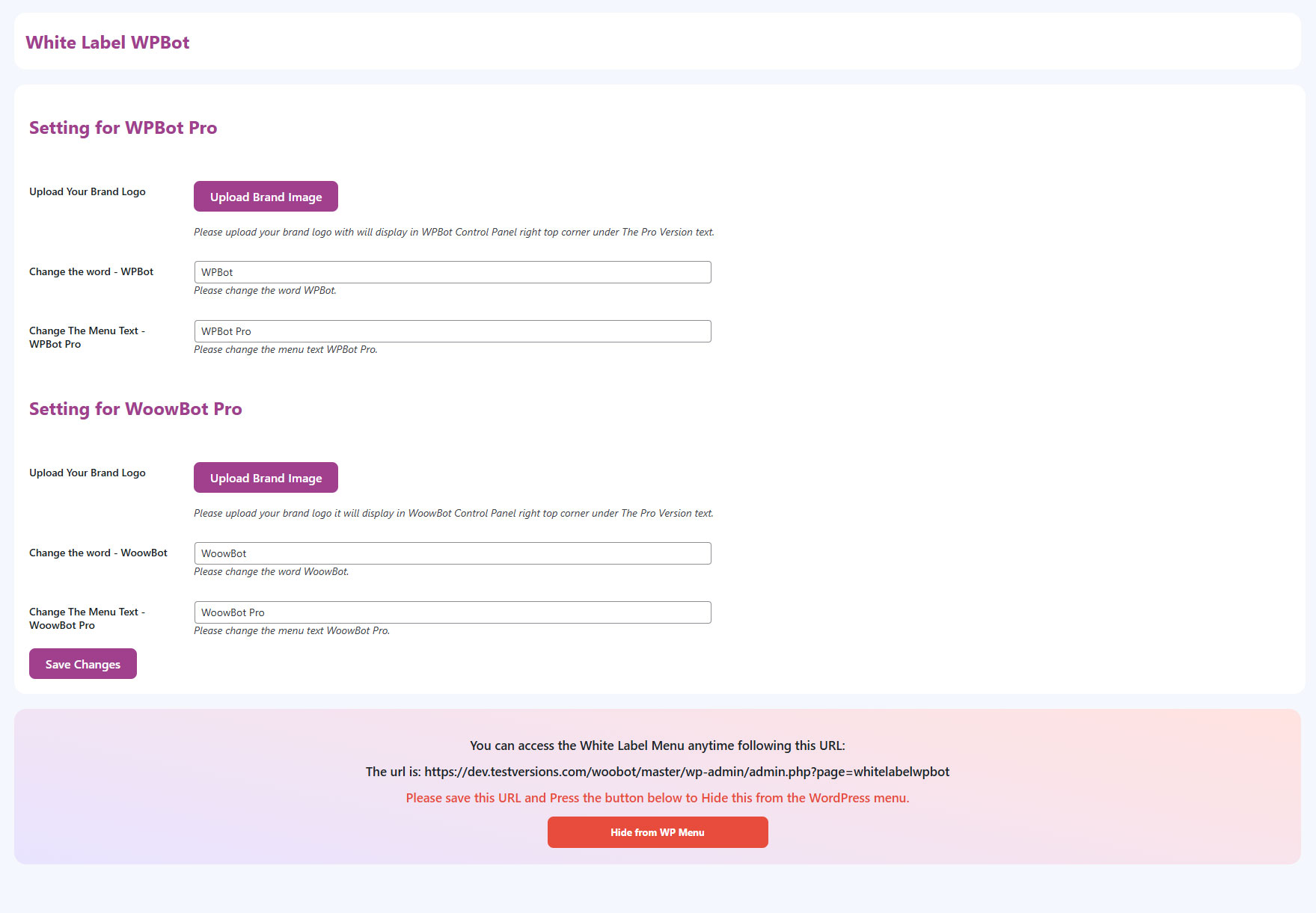Click the 'Please change the word WPBot.' hint
The height and width of the screenshot is (913, 1316).
point(265,291)
